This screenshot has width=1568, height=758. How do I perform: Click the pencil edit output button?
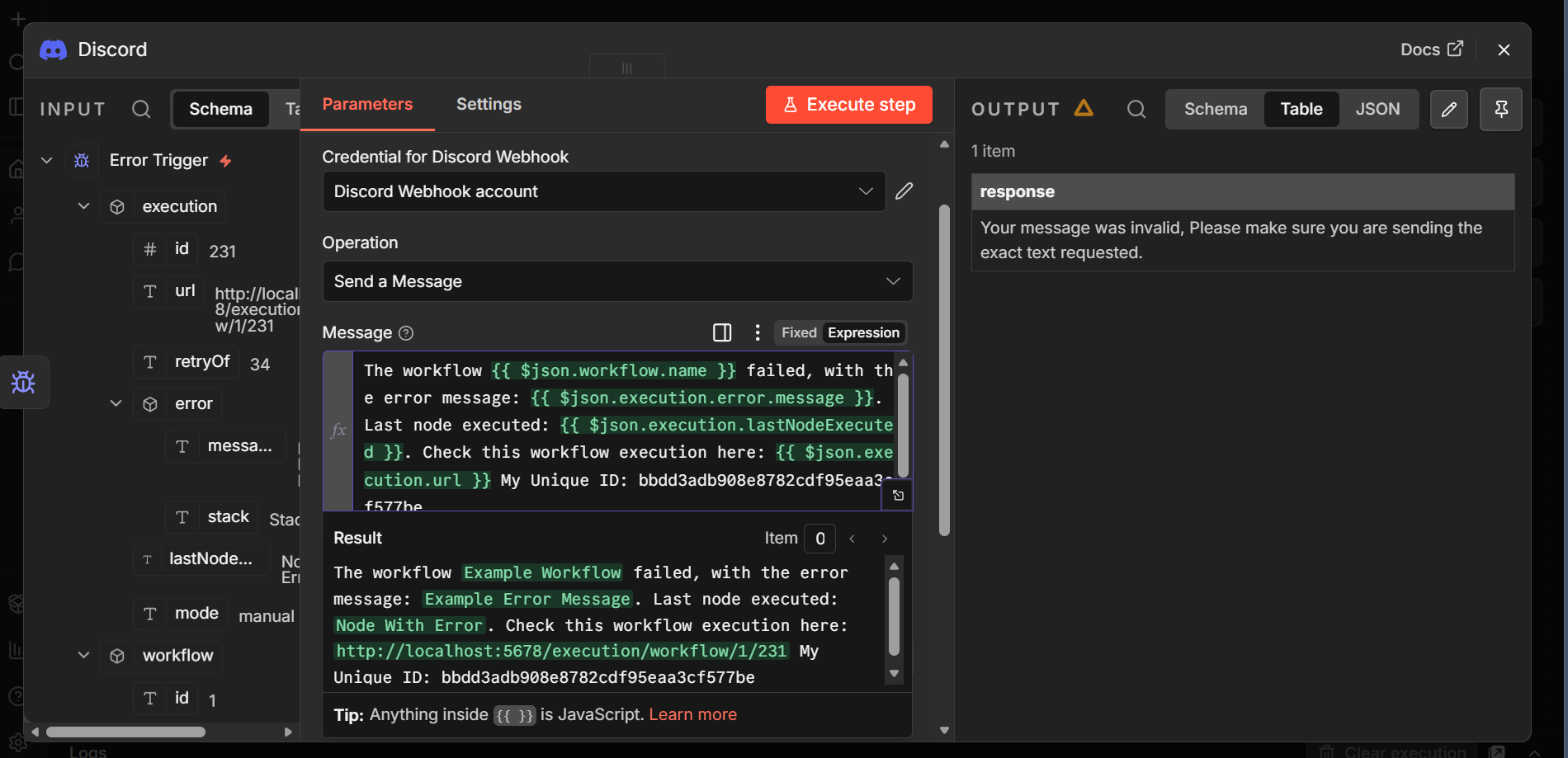pyautogui.click(x=1448, y=109)
